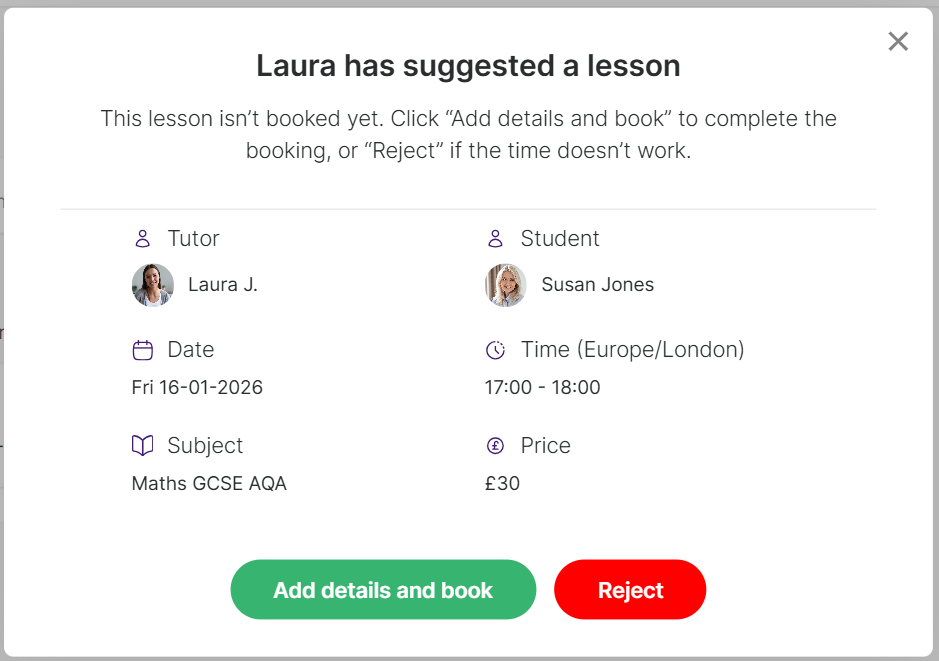Viewport: 939px width, 661px height.
Task: Click the dialog title Laura has suggested a lesson
Action: point(468,66)
